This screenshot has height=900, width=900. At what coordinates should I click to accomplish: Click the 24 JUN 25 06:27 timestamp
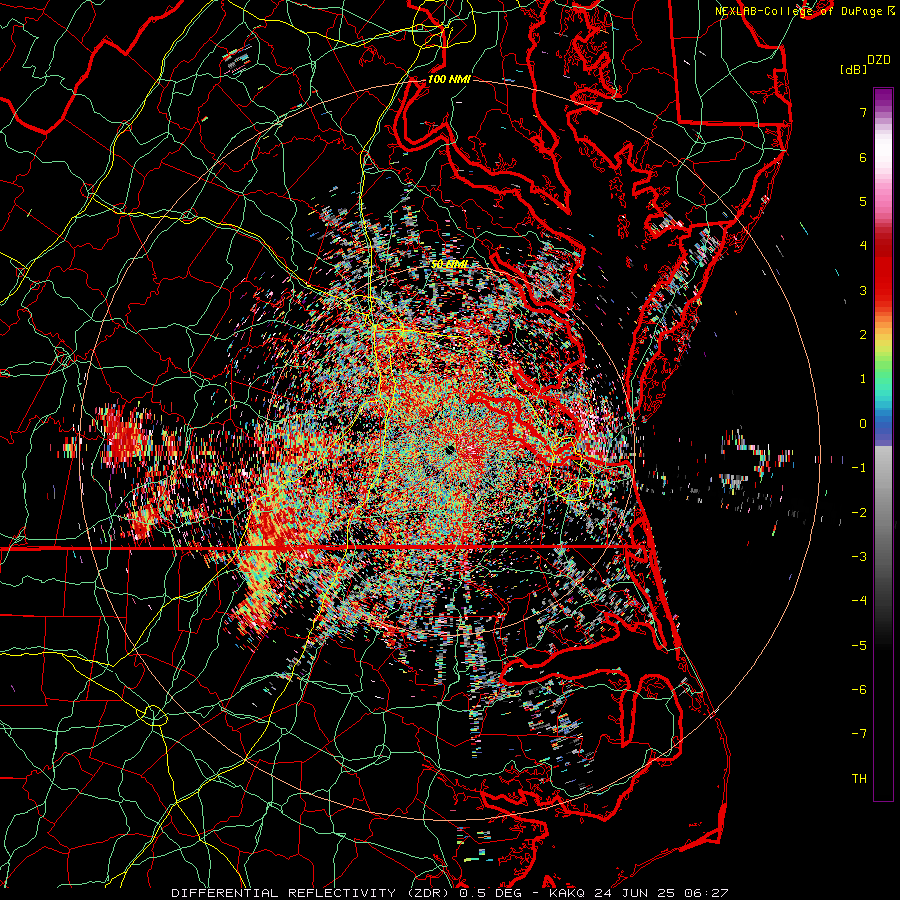click(660, 893)
